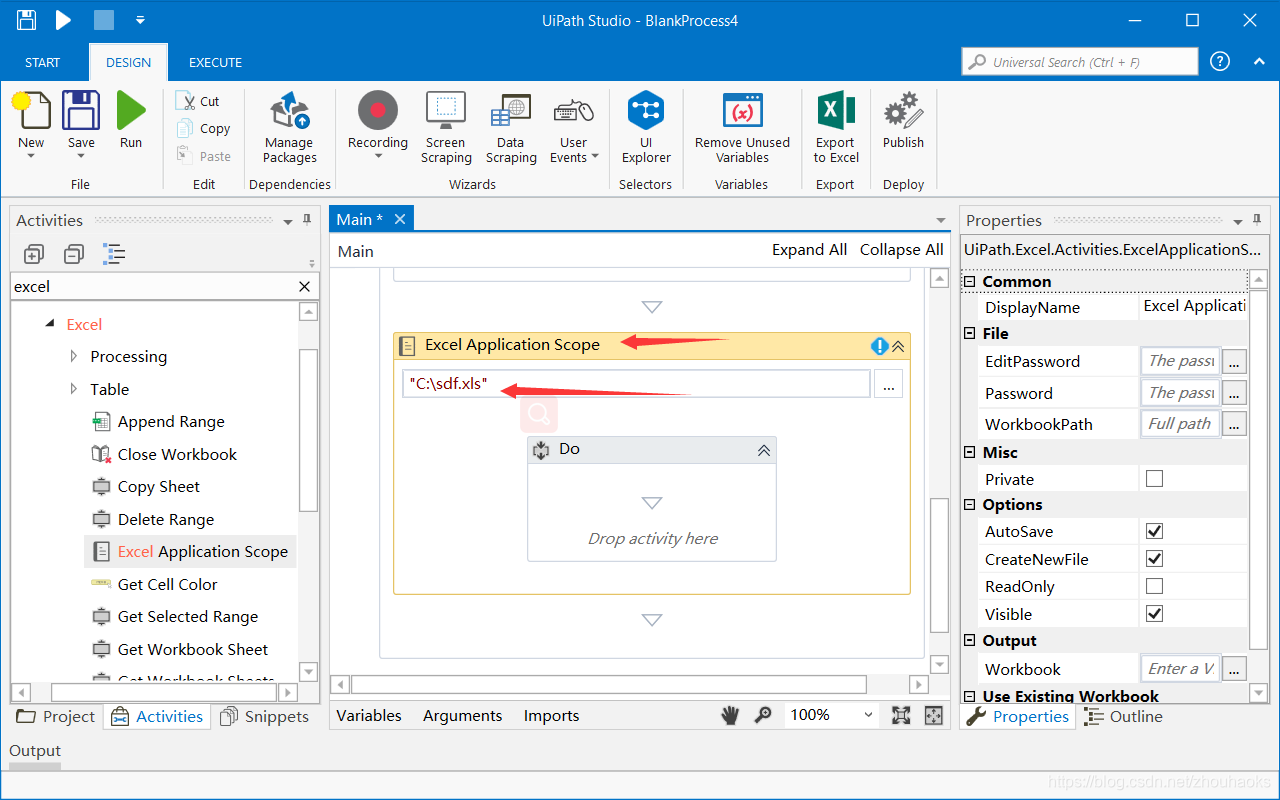This screenshot has height=800, width=1280.
Task: Browse for workbook file with ellipsis button
Action: click(x=888, y=384)
